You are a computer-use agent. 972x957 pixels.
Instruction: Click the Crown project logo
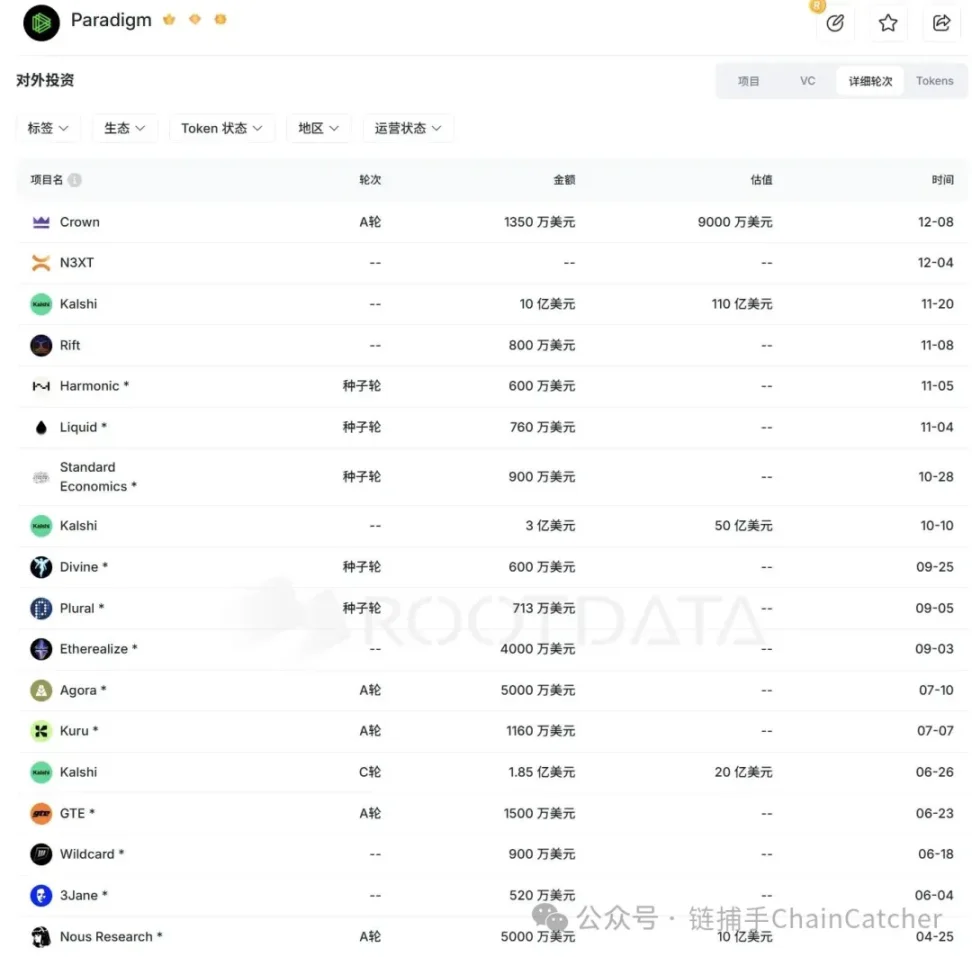tap(41, 222)
